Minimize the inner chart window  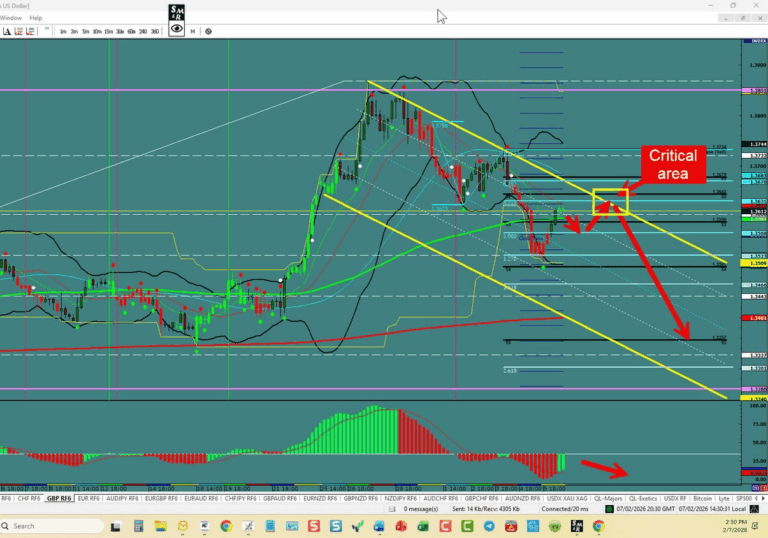pyautogui.click(x=725, y=18)
